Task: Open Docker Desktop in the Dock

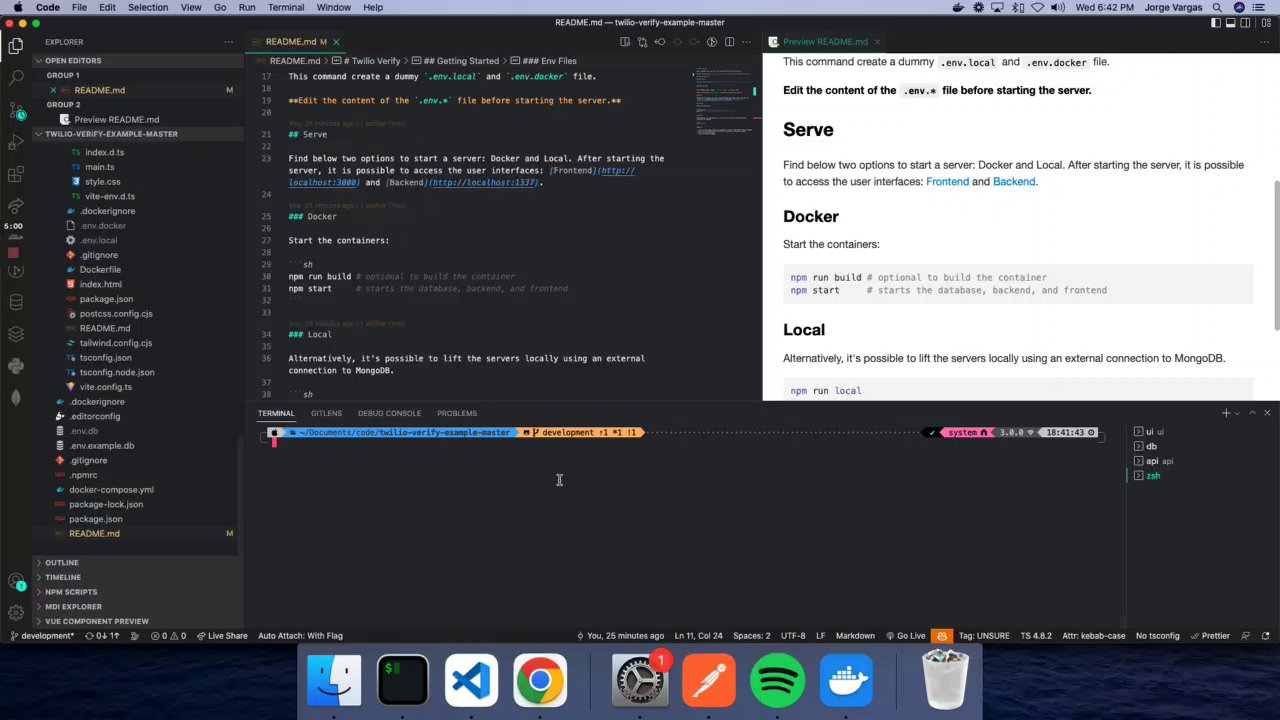Action: click(x=846, y=681)
